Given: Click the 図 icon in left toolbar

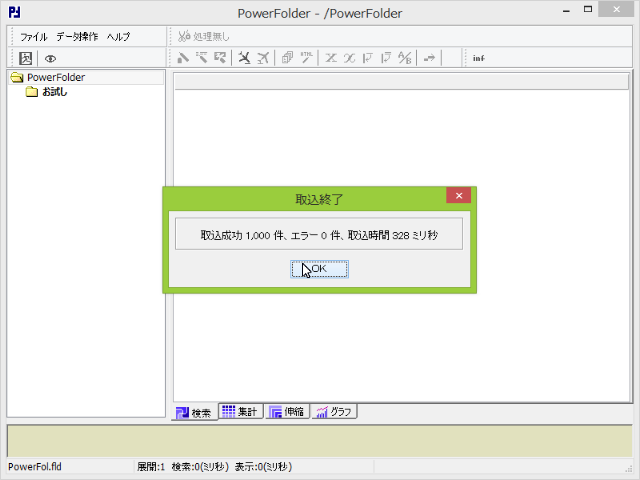Looking at the screenshot, I should 26,58.
